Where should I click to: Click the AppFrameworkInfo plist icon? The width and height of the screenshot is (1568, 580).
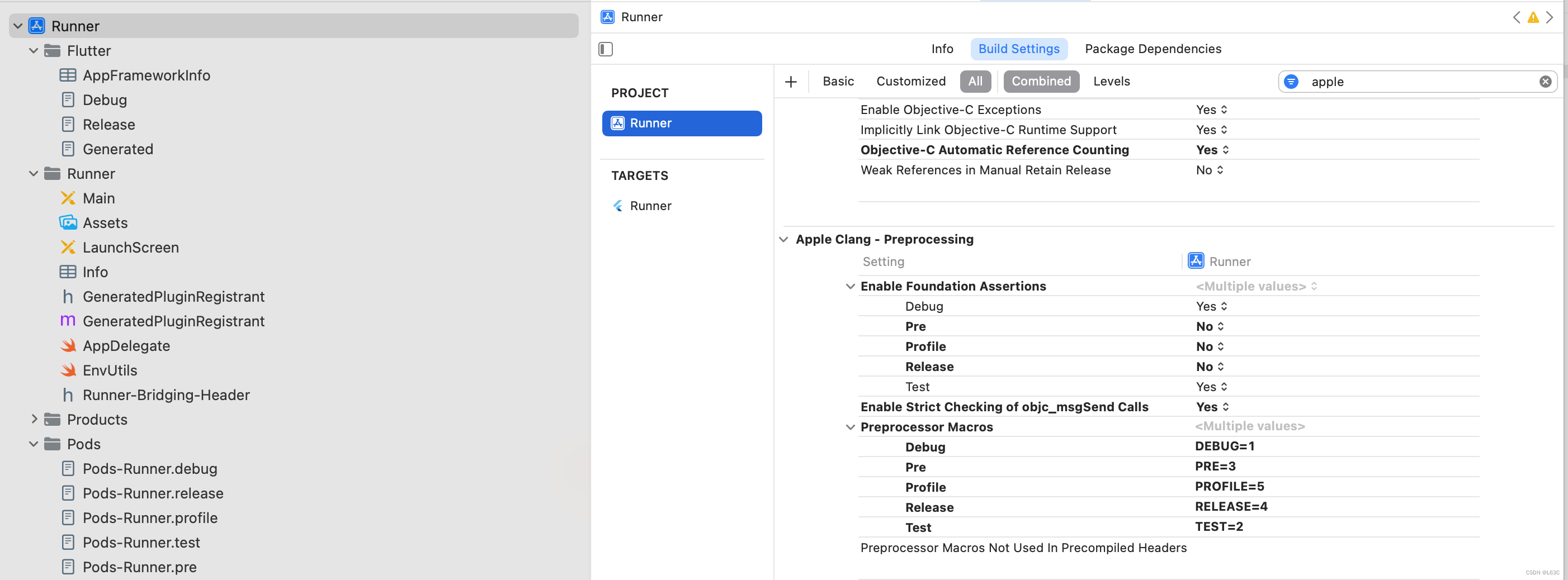(68, 75)
